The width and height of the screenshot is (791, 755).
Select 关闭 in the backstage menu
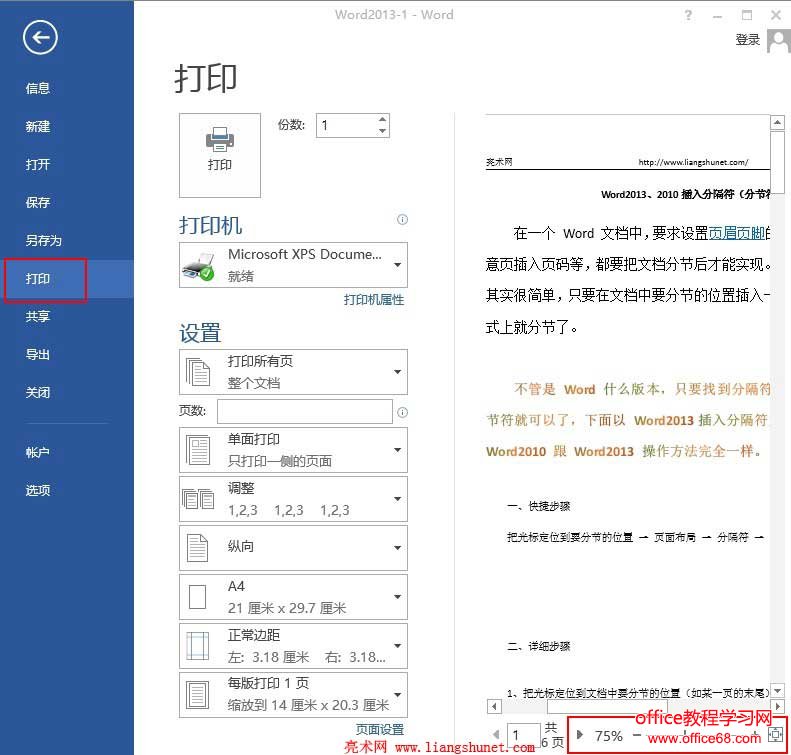pos(38,392)
